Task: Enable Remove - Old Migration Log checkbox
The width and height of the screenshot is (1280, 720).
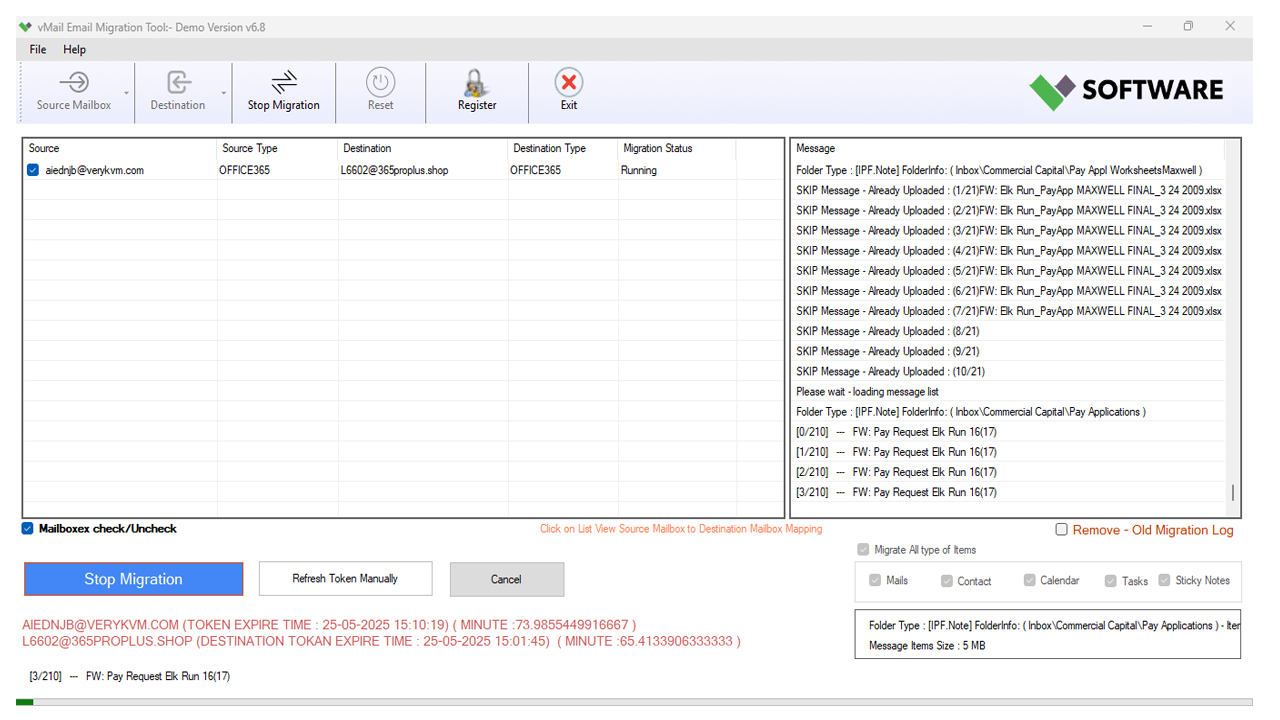Action: pos(1062,529)
